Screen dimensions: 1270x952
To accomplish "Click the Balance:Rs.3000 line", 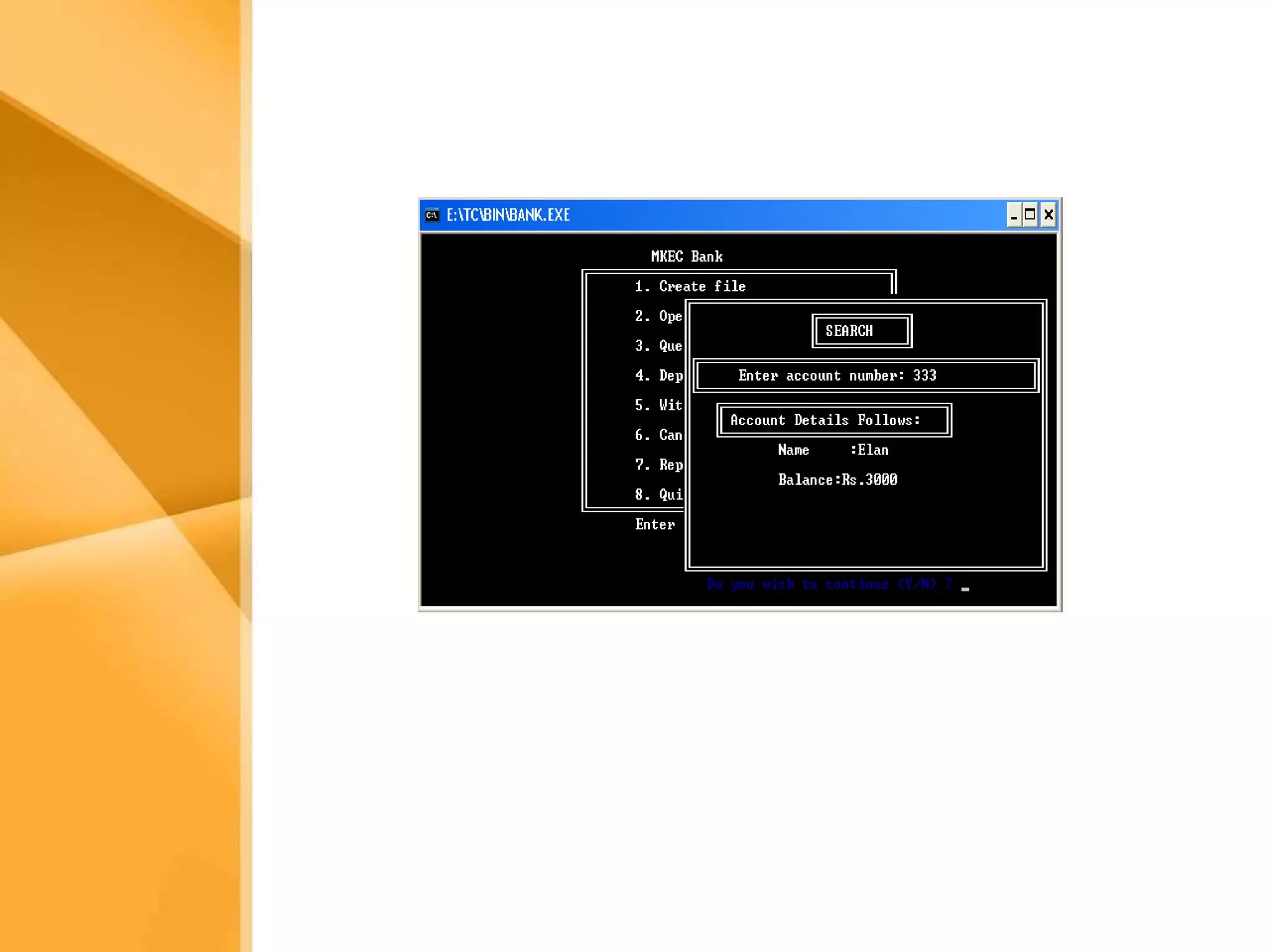I will pyautogui.click(x=837, y=480).
